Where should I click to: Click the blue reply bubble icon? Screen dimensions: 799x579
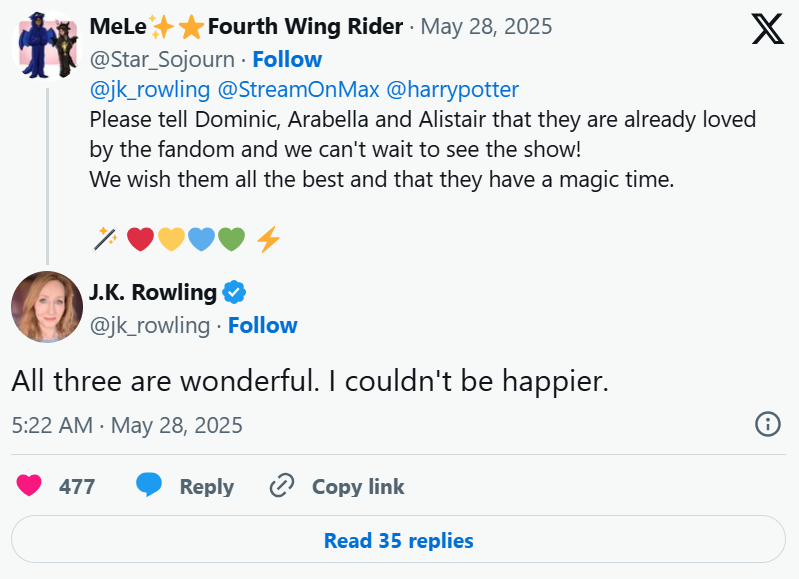tap(149, 486)
